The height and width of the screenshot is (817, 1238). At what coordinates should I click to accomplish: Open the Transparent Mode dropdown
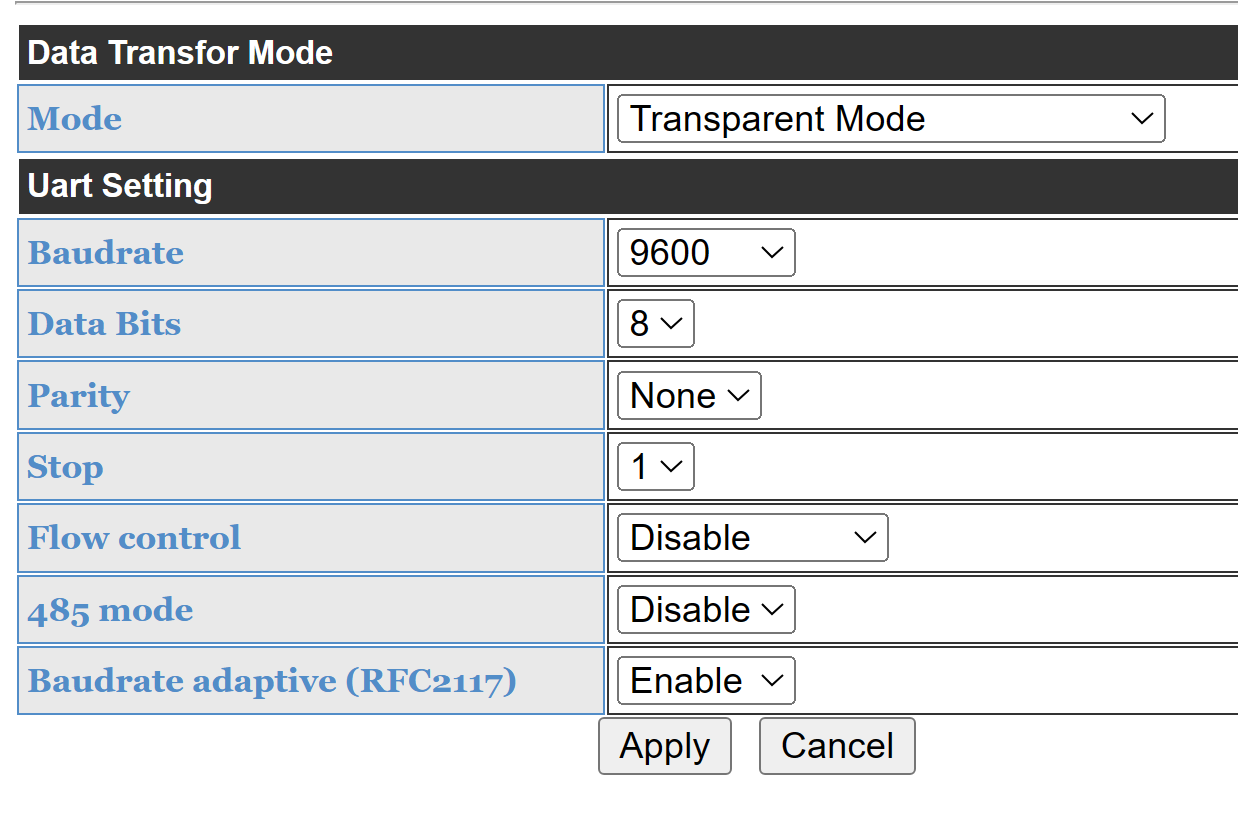pos(891,119)
